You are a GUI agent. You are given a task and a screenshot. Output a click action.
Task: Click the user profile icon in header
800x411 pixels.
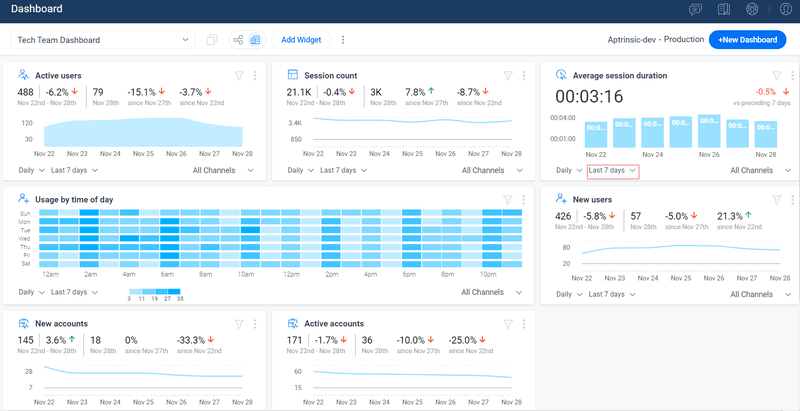(x=785, y=9)
